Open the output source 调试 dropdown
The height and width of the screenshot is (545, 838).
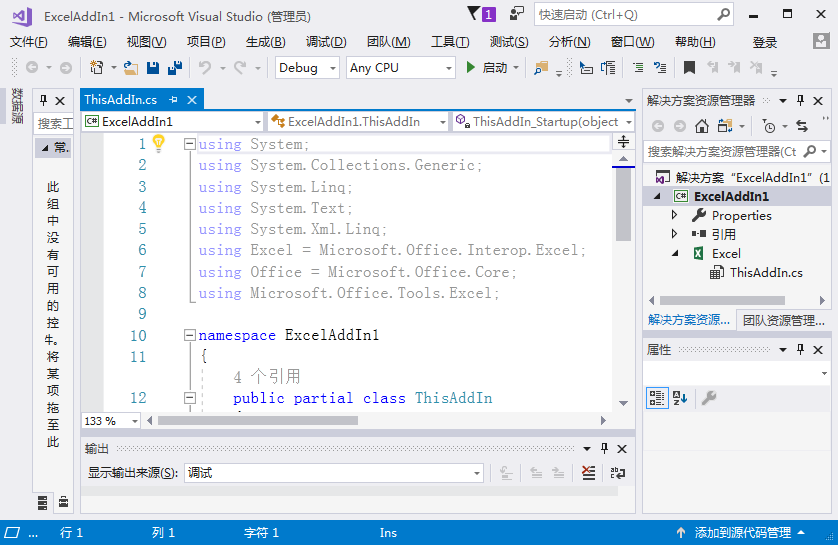[334, 473]
